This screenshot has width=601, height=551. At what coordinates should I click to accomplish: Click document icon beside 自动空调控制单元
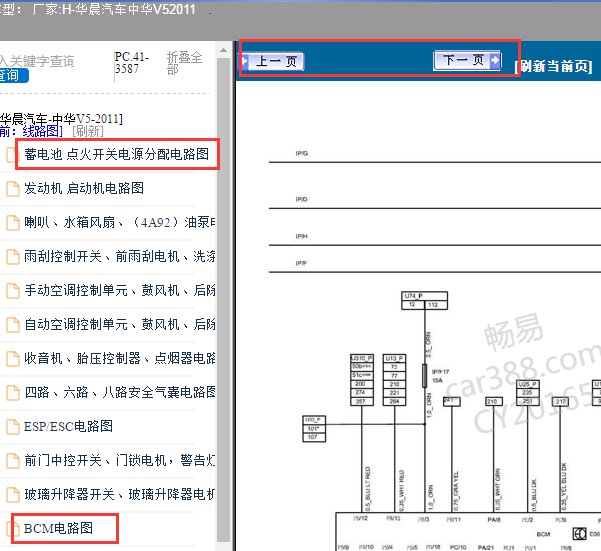(x=13, y=325)
